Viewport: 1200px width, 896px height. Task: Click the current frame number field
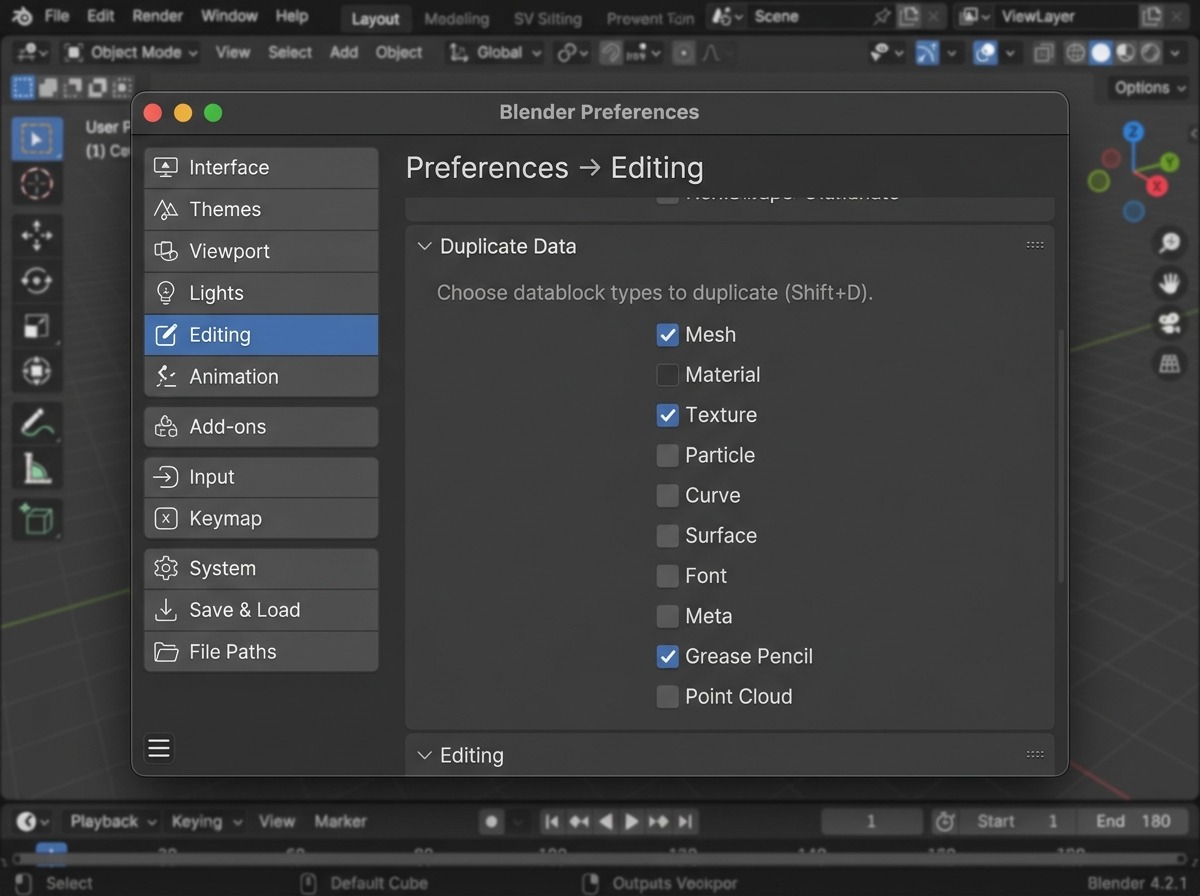pos(871,822)
